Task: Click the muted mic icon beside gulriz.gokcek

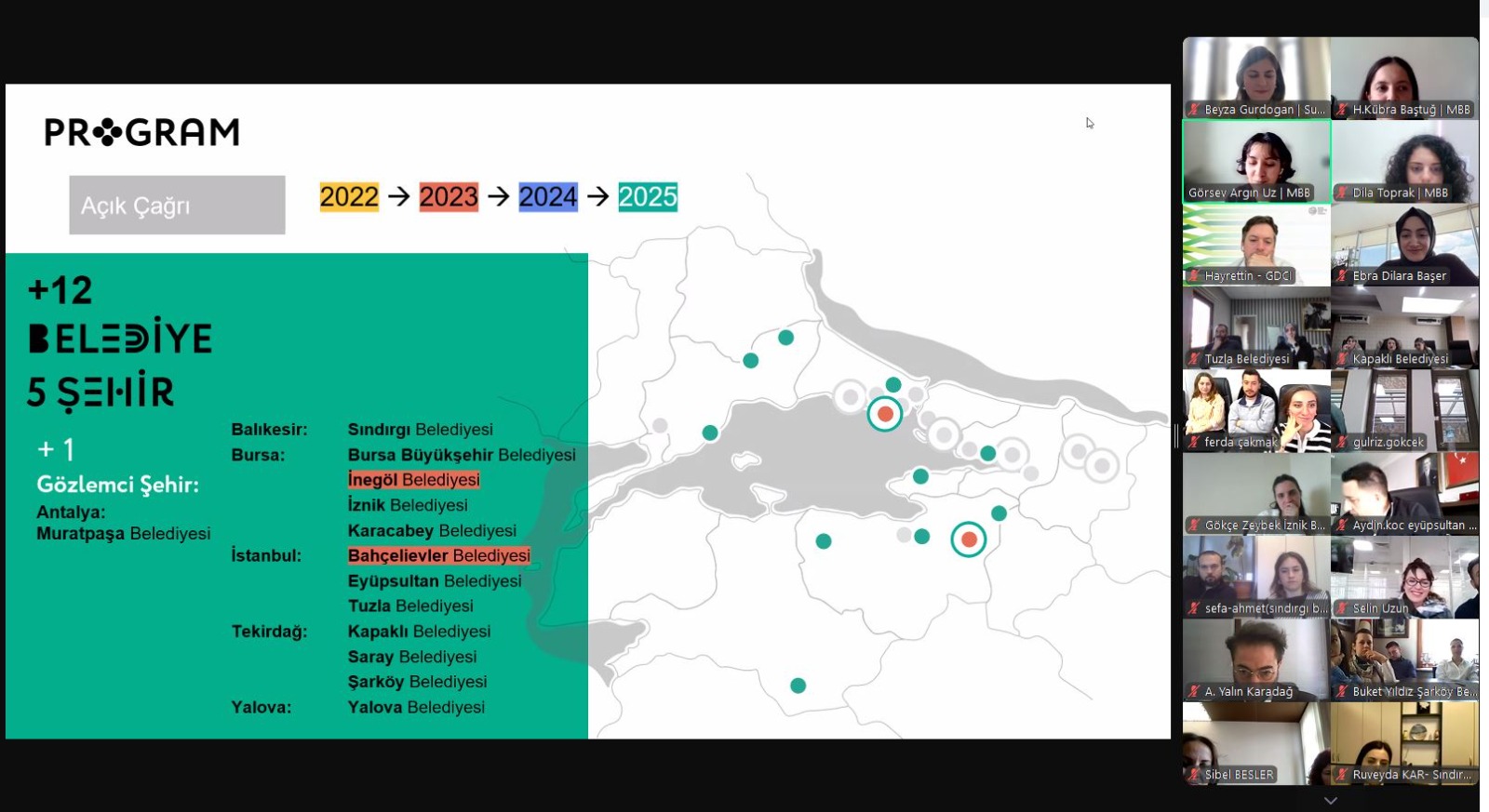Action: click(x=1342, y=443)
